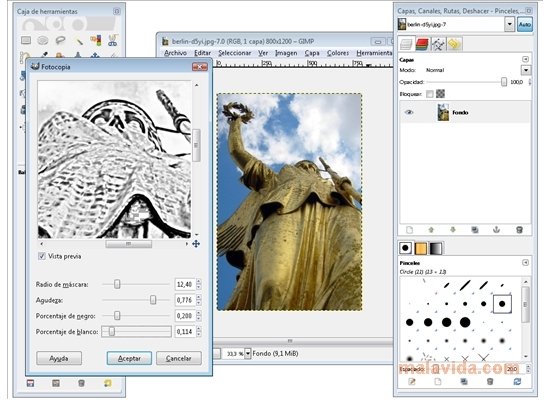Click the Ayuda button
This screenshot has height=400, width=550.
pos(59,358)
